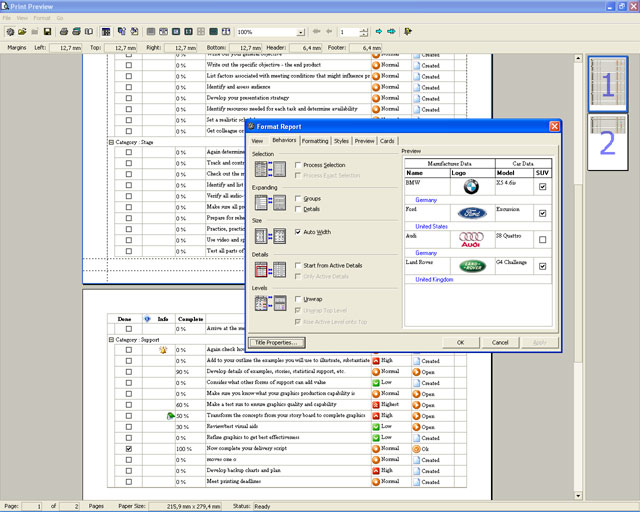Click the Print printer icon in toolbar
This screenshot has height=512, width=640.
[x=63, y=32]
